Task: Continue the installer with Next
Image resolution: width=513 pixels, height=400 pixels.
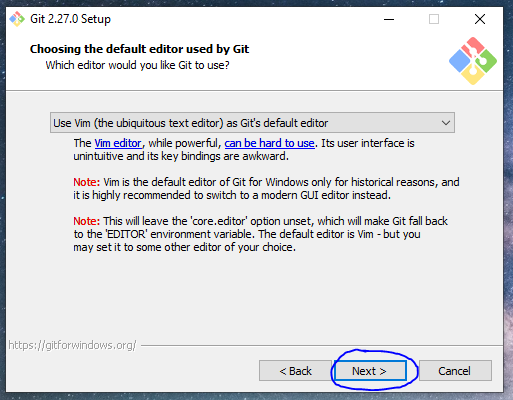Action: click(370, 371)
